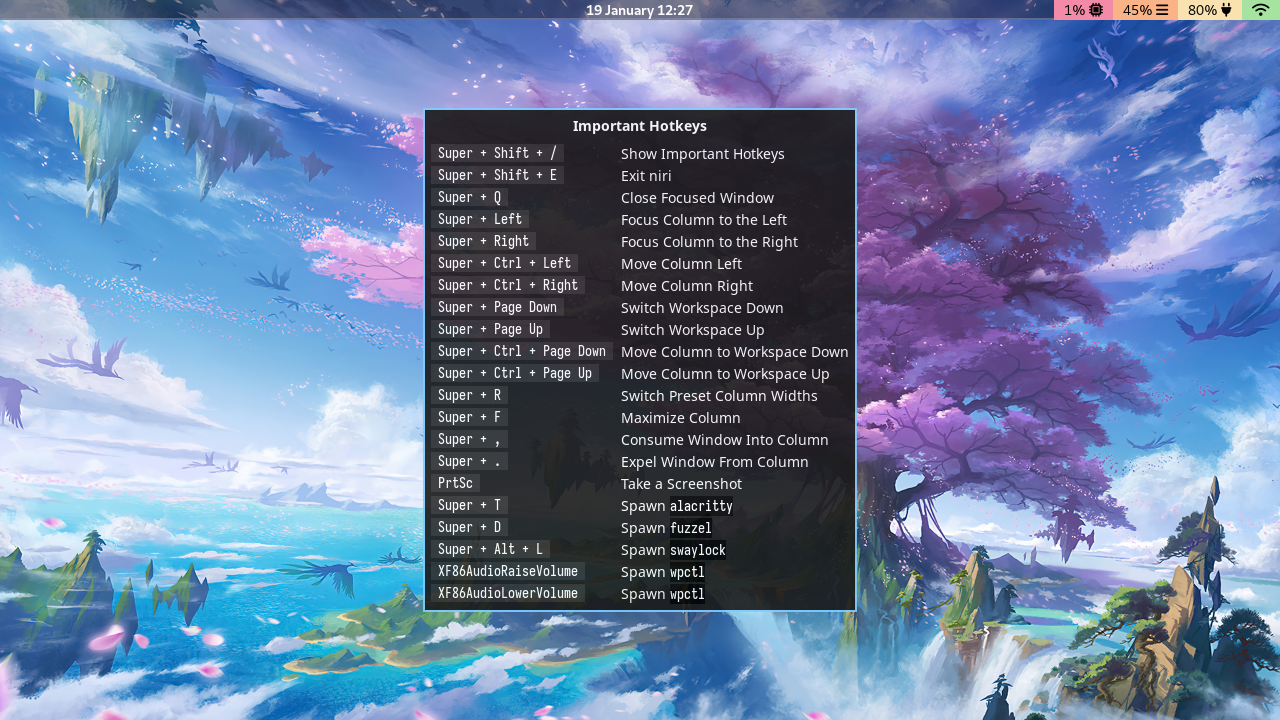Click the Super + Ctrl + Left key label
Viewport: 1280px width, 720px height.
click(x=504, y=263)
